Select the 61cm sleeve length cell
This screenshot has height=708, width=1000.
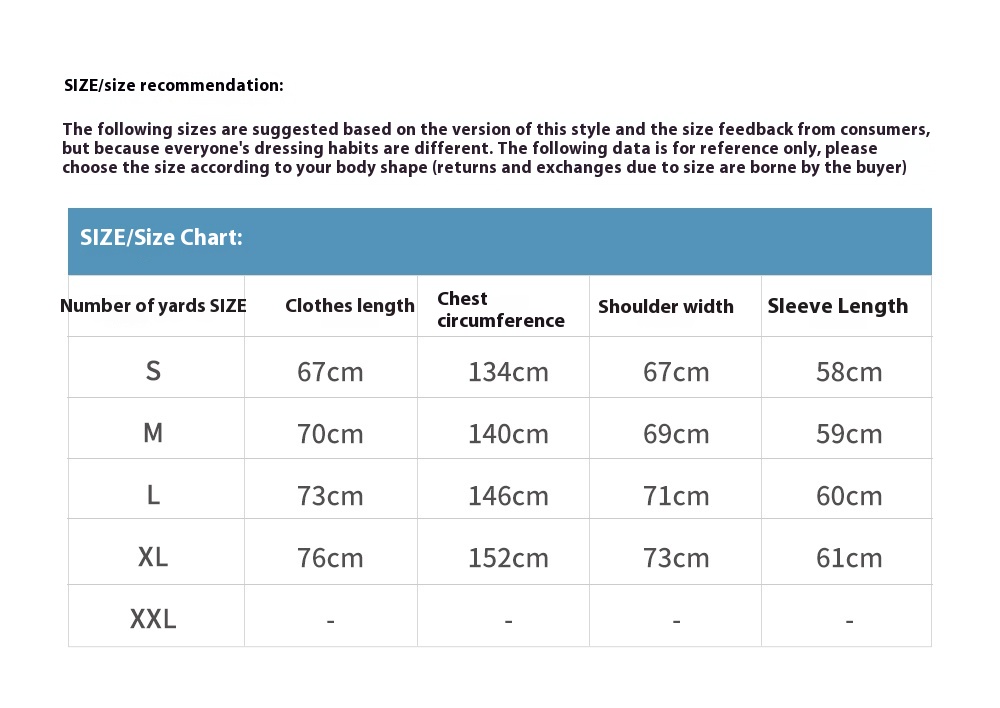849,558
